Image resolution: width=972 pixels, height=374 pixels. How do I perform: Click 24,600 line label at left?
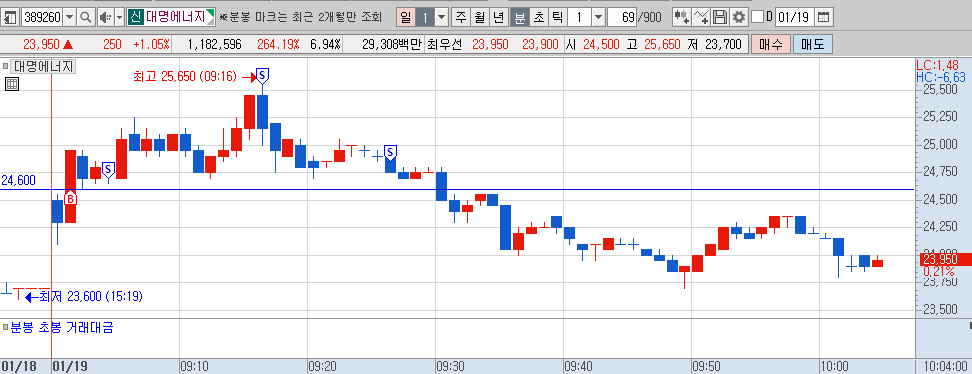(19, 180)
